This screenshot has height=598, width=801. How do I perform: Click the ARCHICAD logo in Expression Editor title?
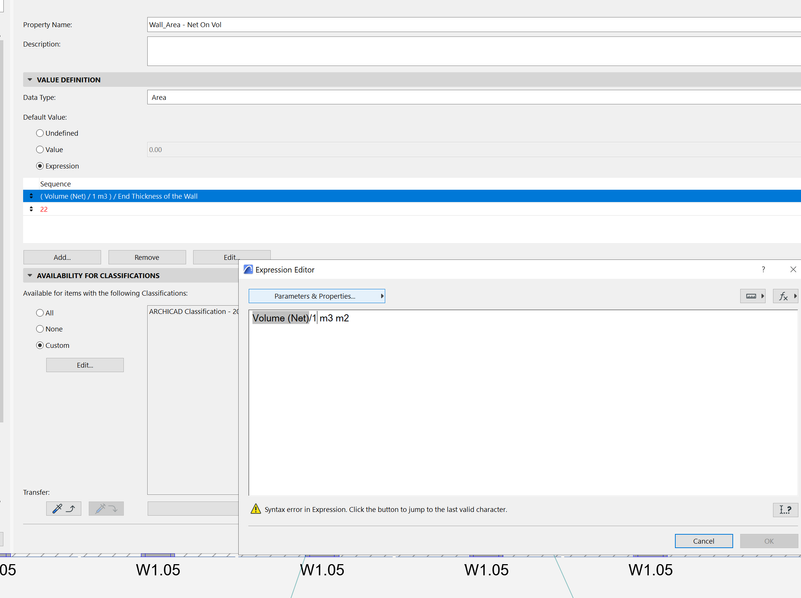248,270
